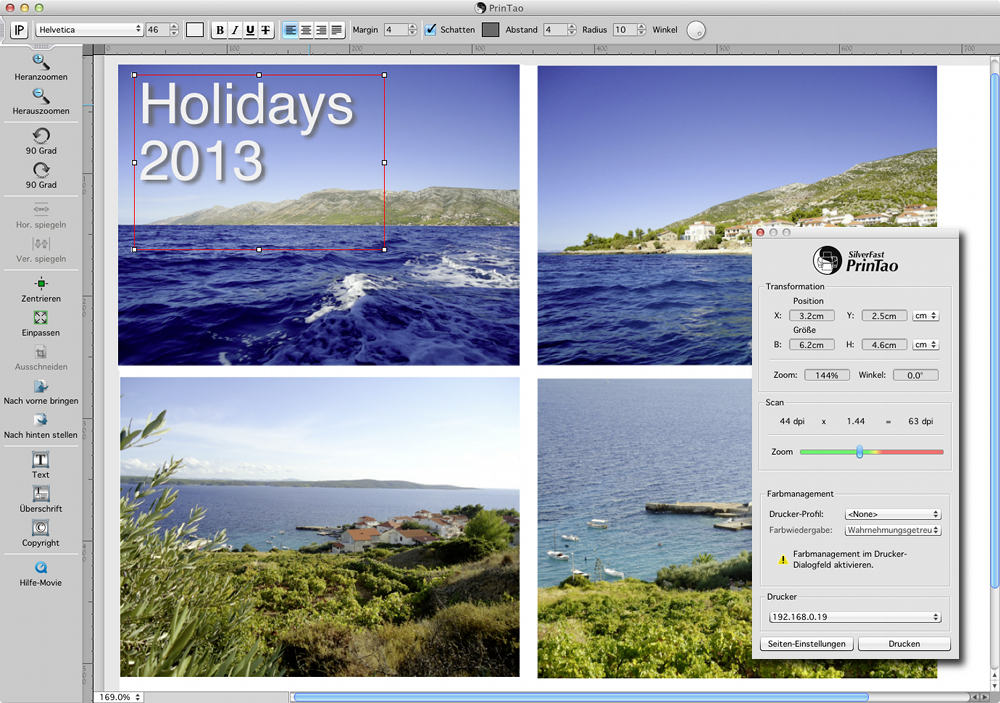Select center text alignment
The height and width of the screenshot is (703, 1000).
305,30
